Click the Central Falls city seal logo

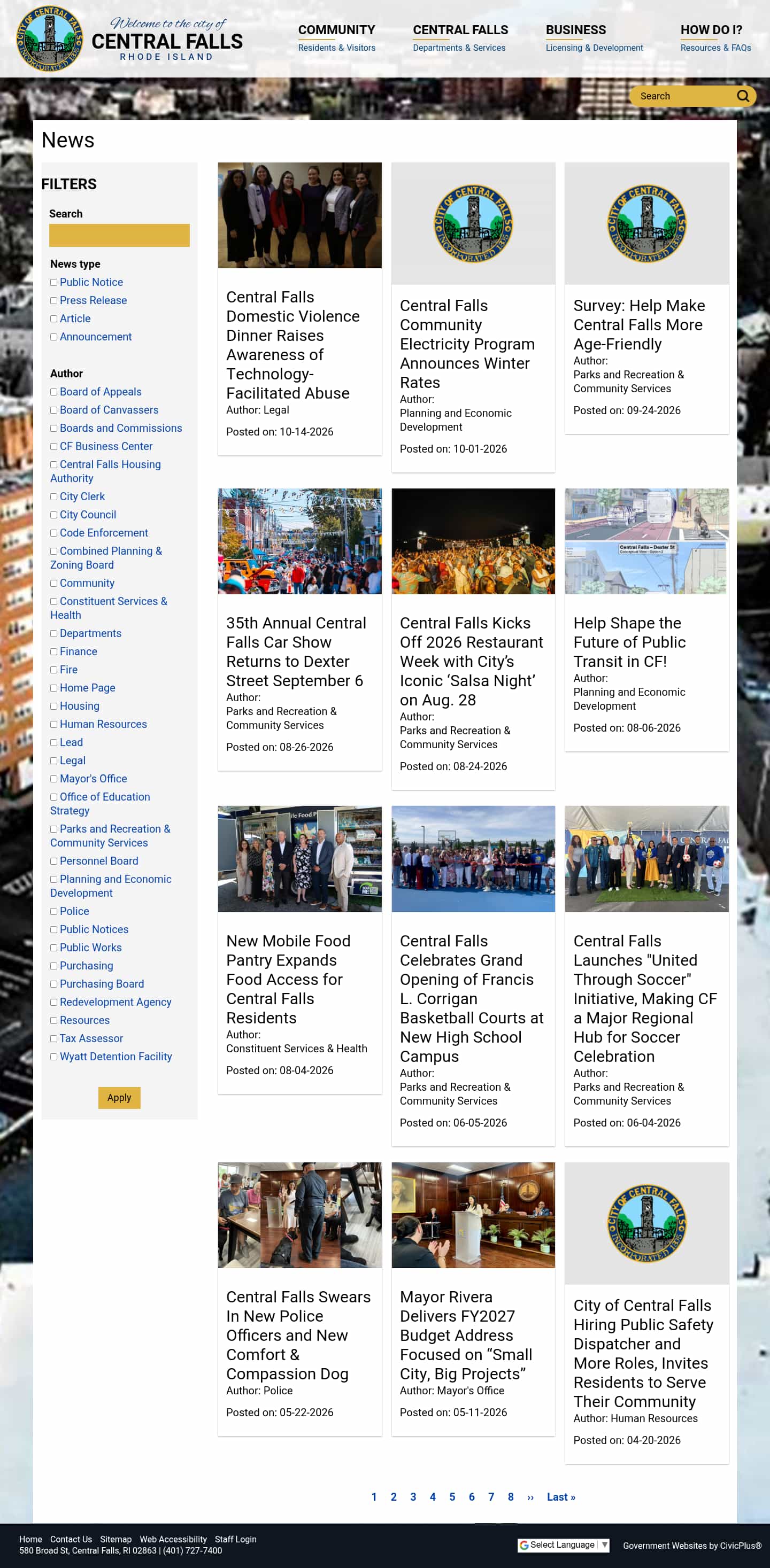coord(50,38)
